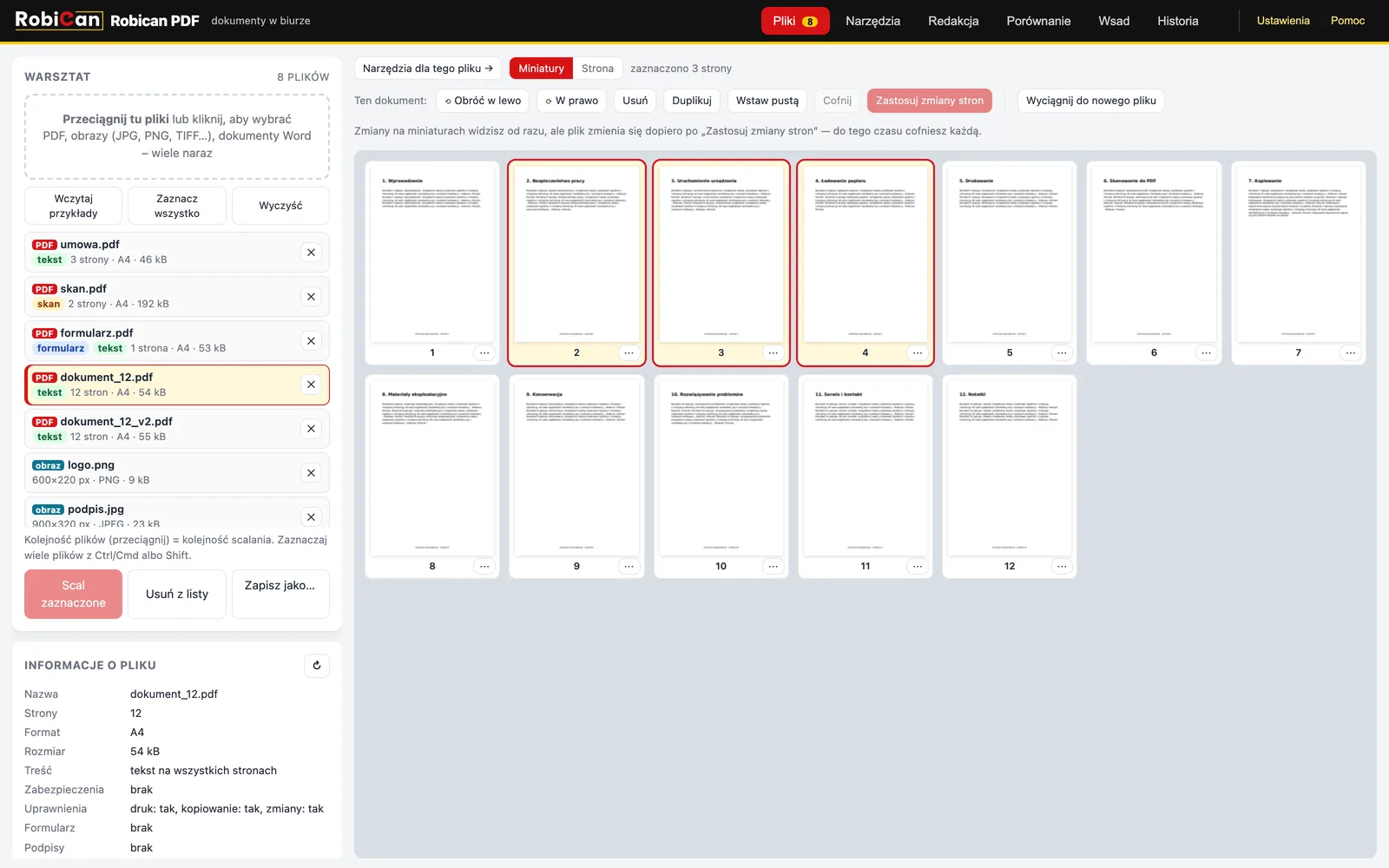The image size is (1389, 868).
Task: Remove dokument_12.pdf with its X icon
Action: (x=311, y=385)
